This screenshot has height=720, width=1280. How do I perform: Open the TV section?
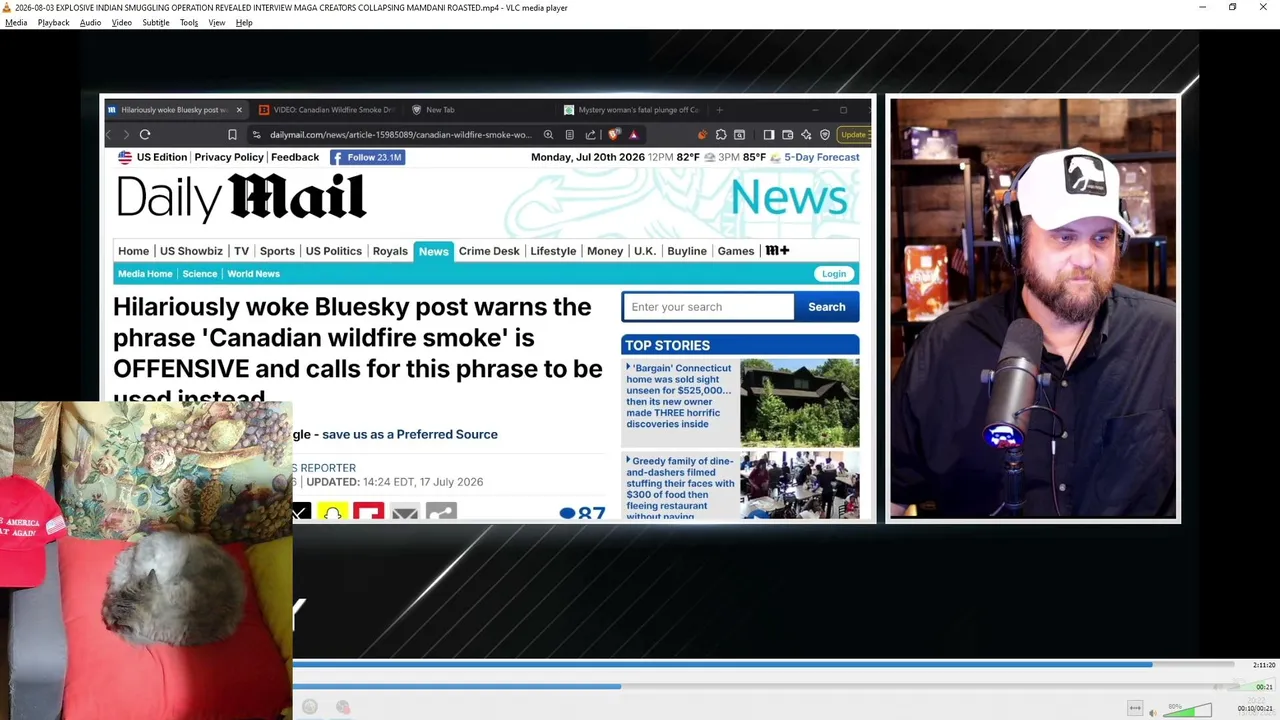click(241, 251)
